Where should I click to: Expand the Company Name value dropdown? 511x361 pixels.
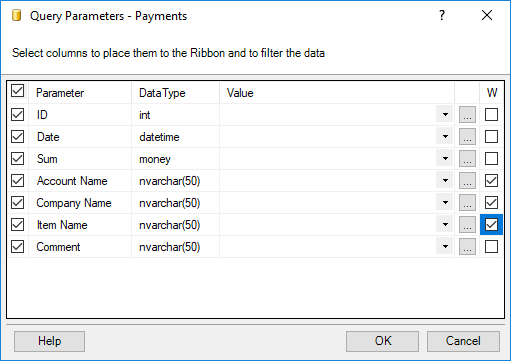point(445,203)
